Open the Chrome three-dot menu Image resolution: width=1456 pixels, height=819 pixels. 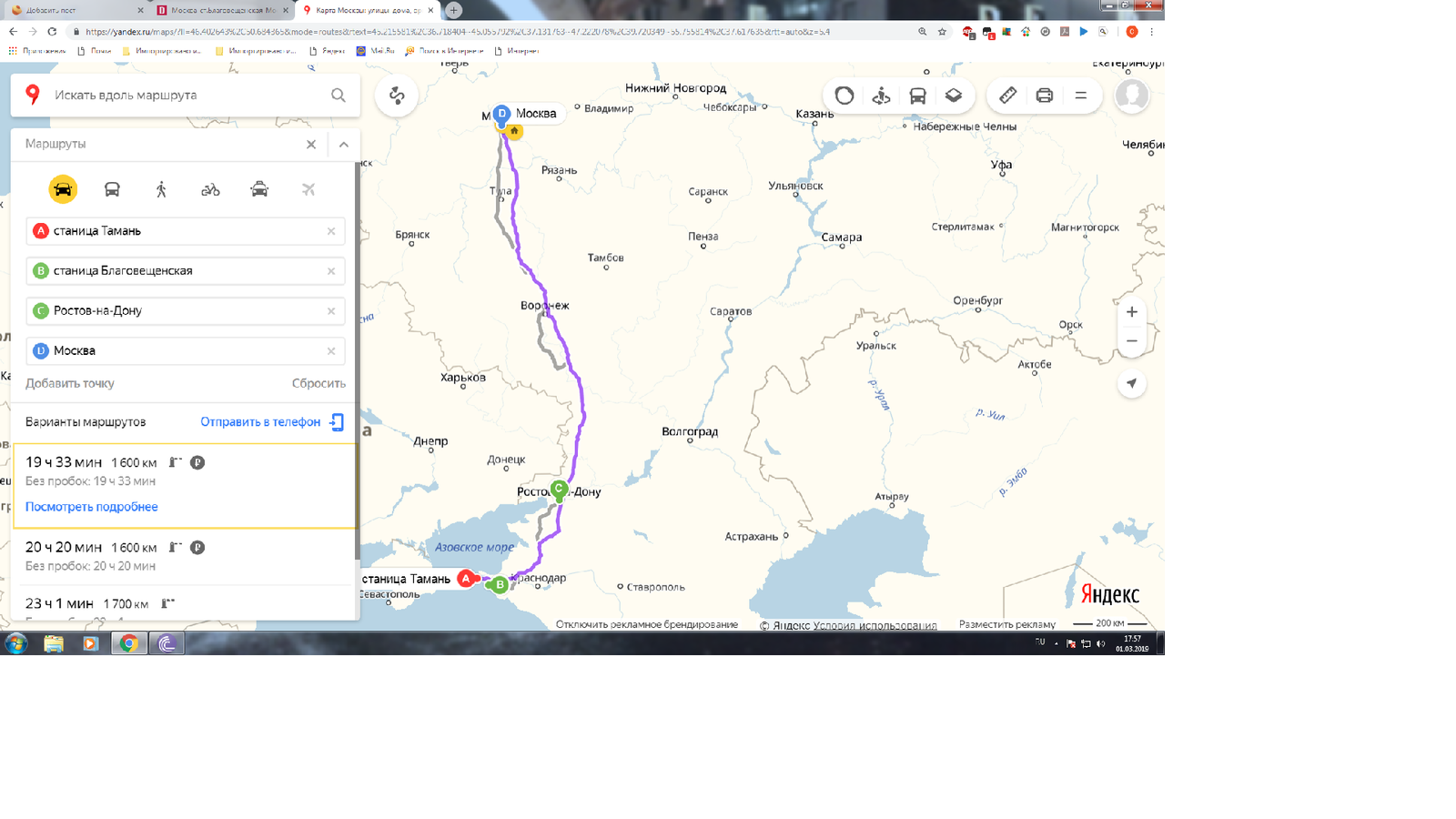click(x=1151, y=32)
